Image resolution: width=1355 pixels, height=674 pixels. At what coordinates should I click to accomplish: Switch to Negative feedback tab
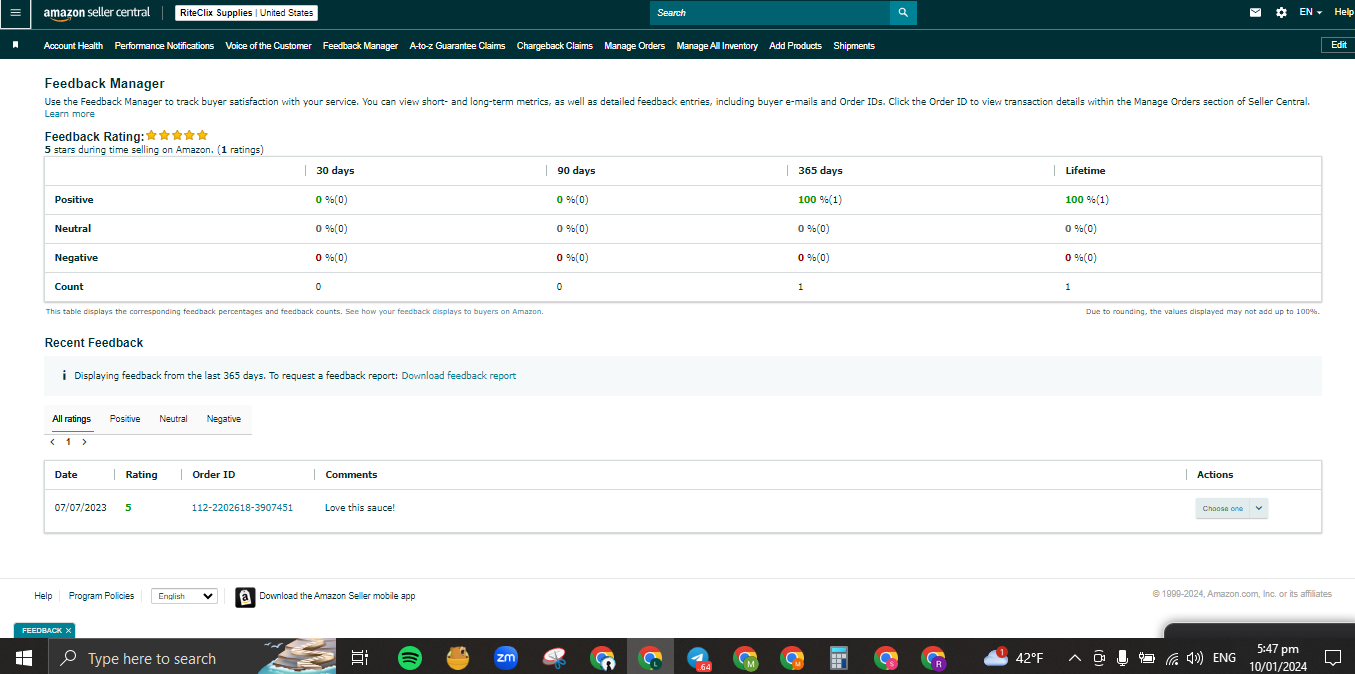224,419
